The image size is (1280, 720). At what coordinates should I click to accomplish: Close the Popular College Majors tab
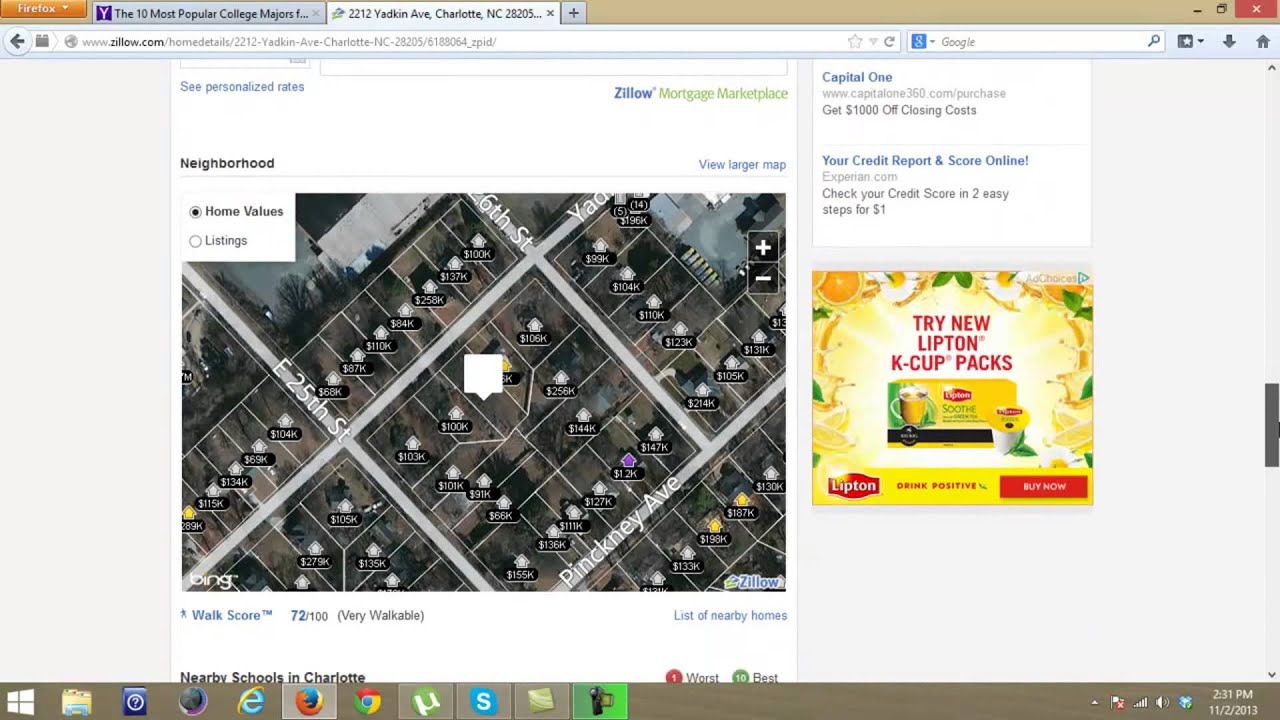(316, 14)
